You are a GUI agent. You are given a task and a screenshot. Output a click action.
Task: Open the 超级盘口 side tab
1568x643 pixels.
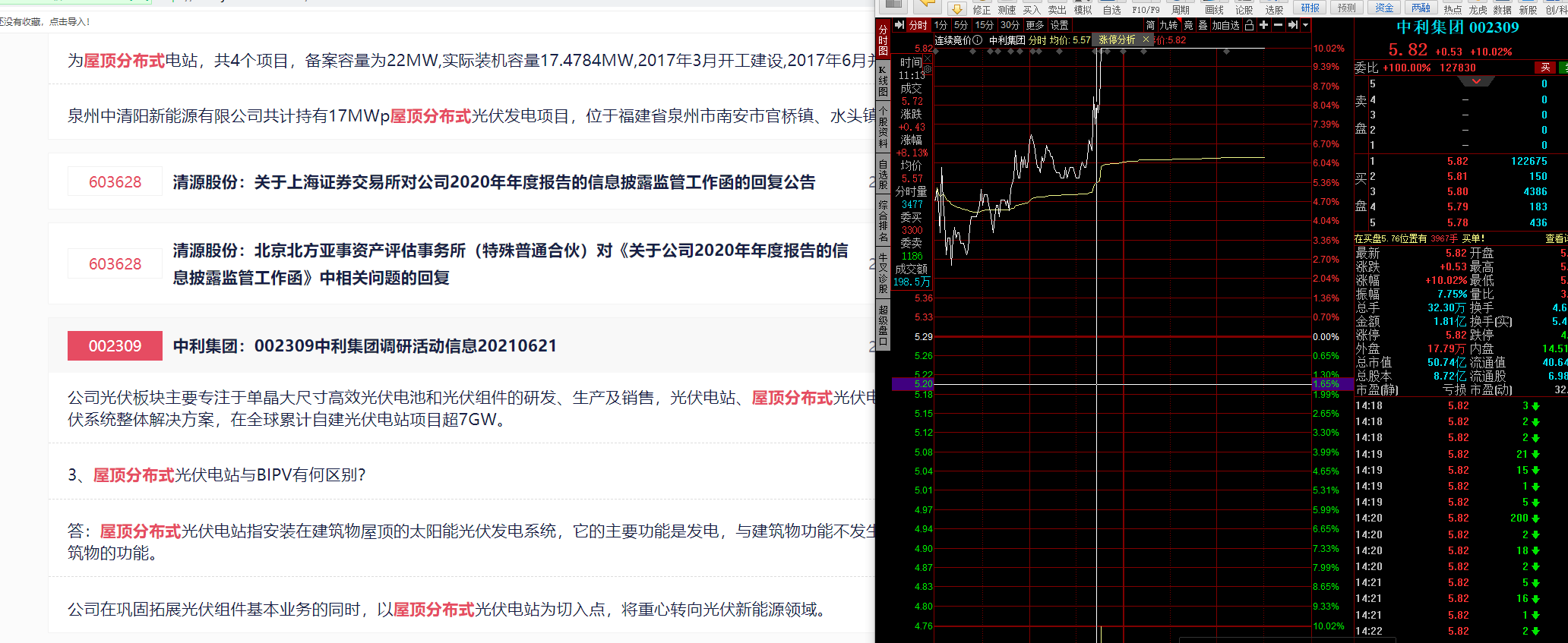click(883, 325)
